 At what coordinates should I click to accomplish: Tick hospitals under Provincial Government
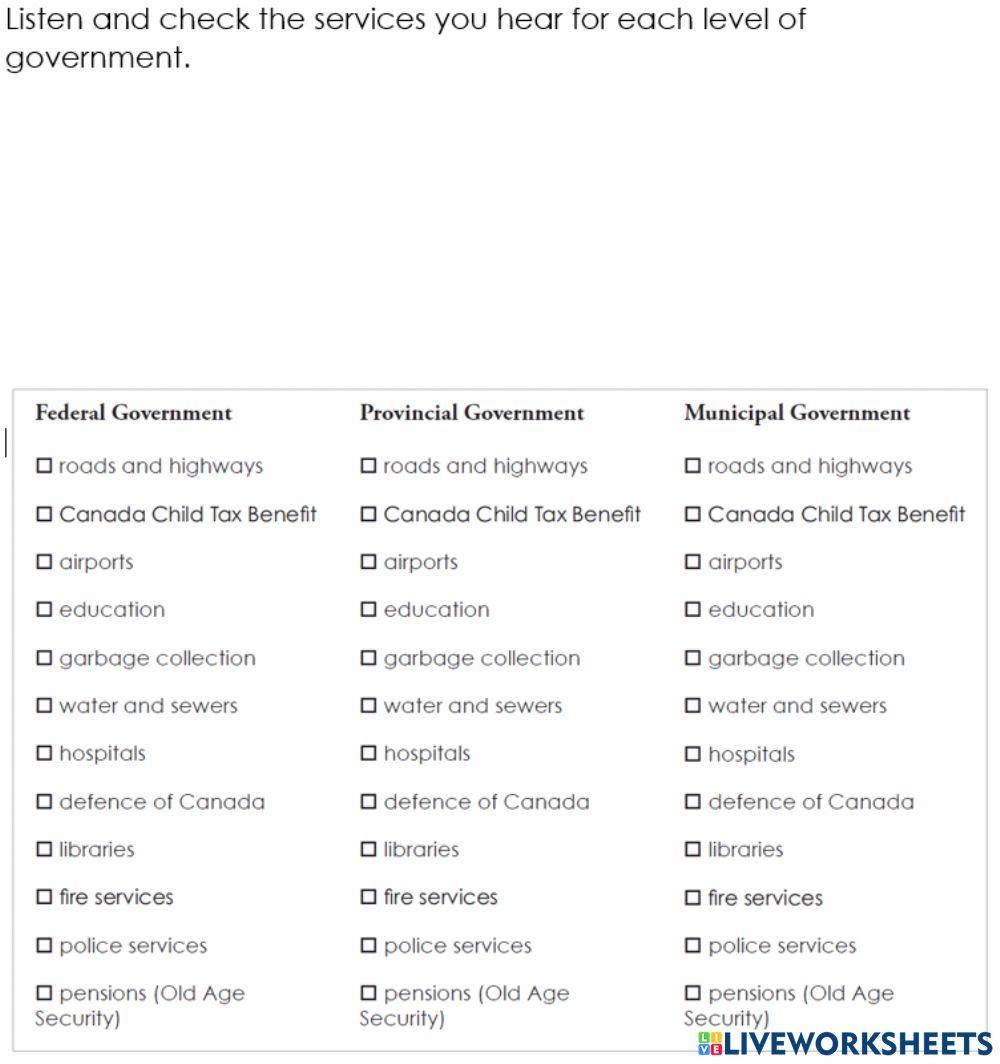[x=369, y=754]
